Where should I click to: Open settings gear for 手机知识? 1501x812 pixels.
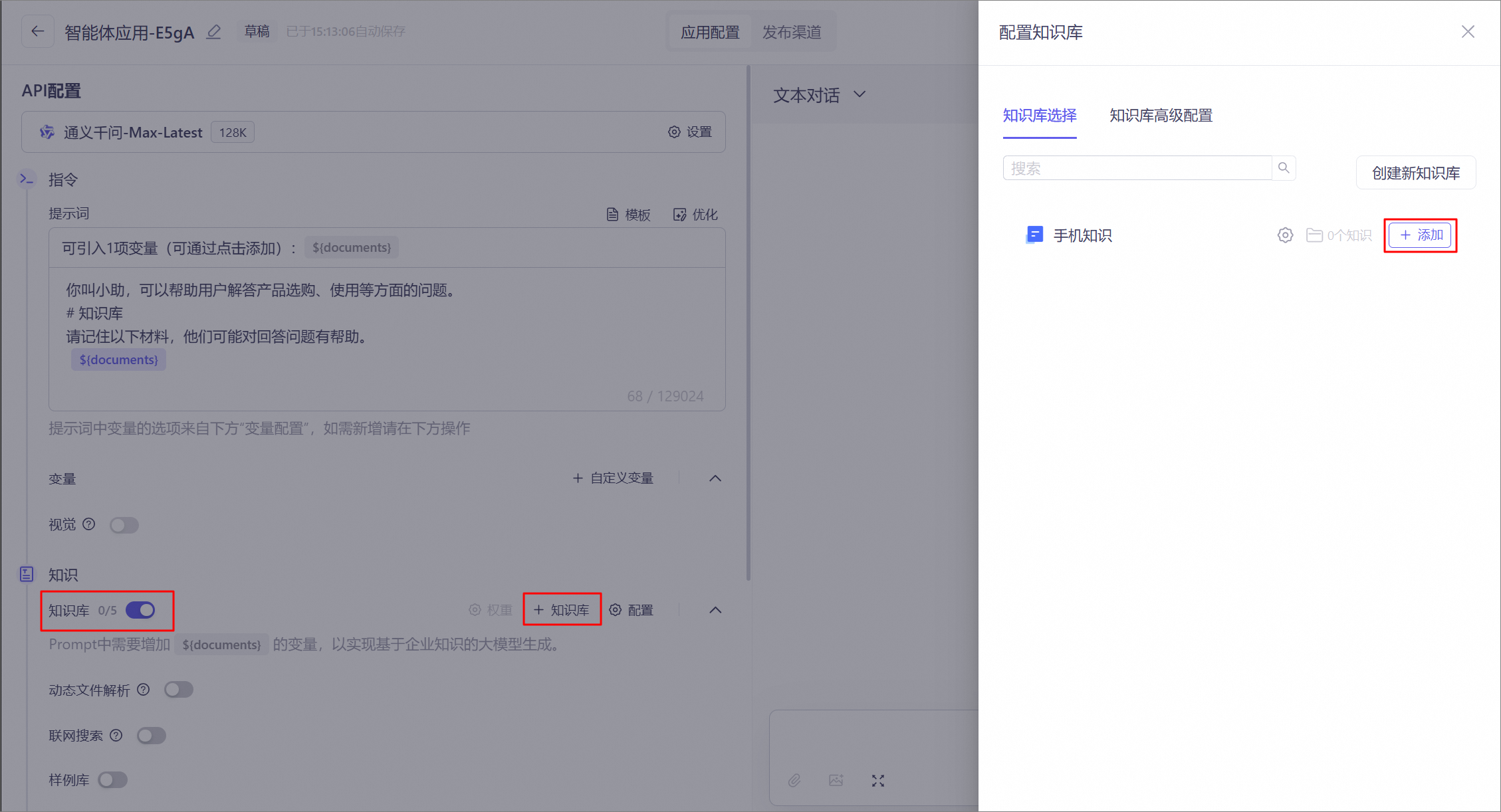(x=1285, y=235)
